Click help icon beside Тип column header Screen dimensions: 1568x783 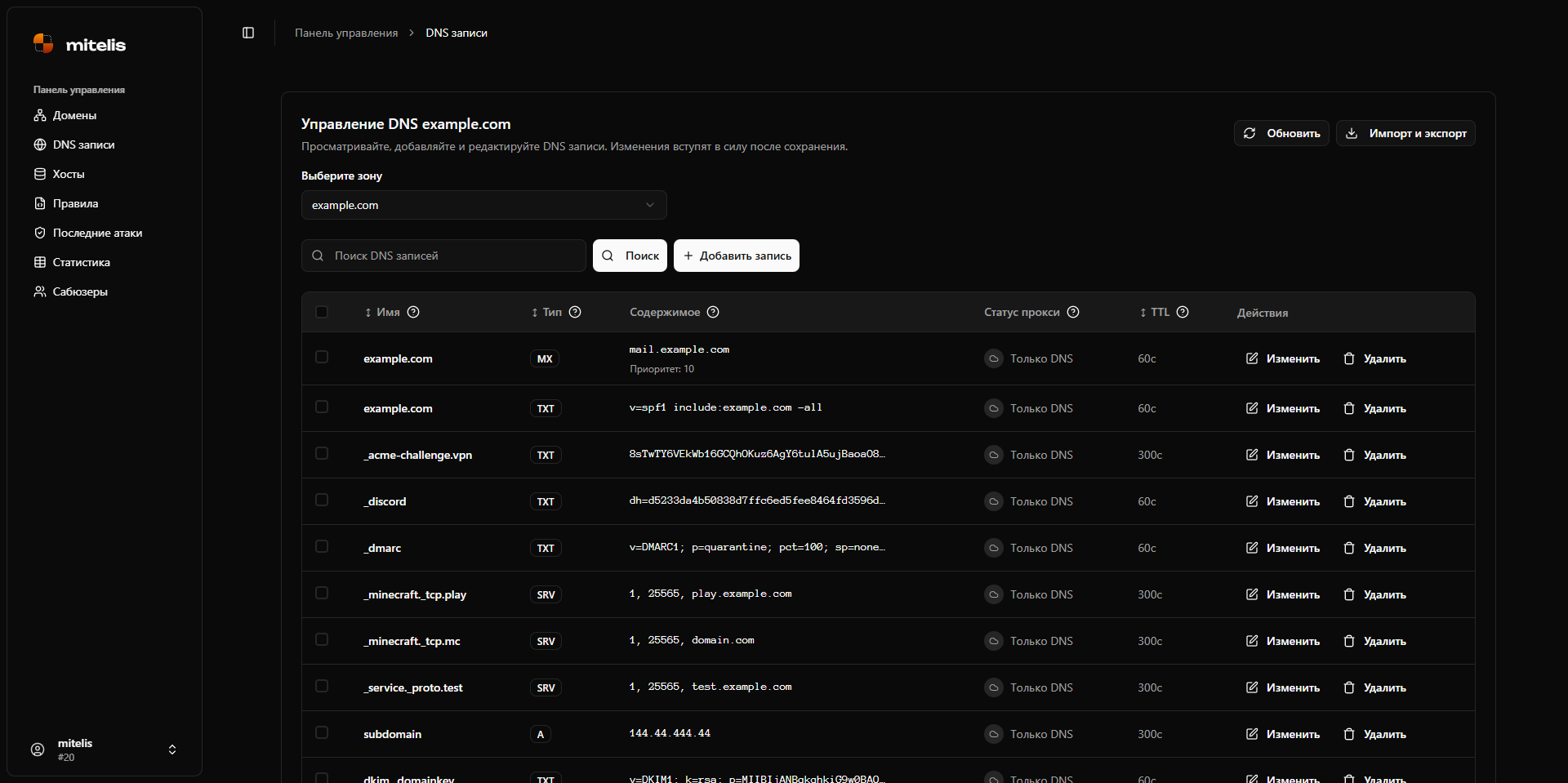(x=575, y=312)
